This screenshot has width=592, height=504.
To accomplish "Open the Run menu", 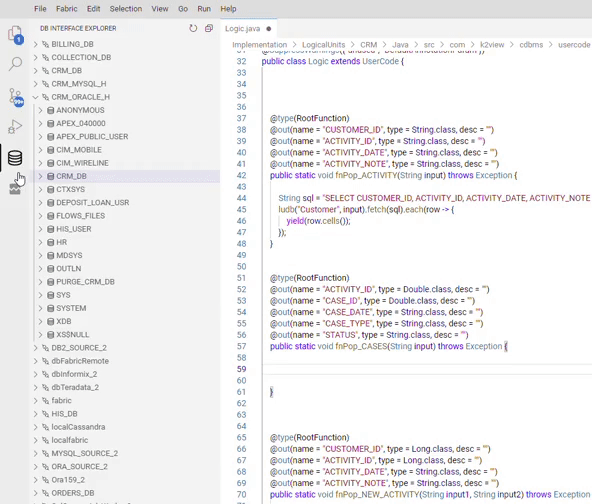I will pos(204,9).
